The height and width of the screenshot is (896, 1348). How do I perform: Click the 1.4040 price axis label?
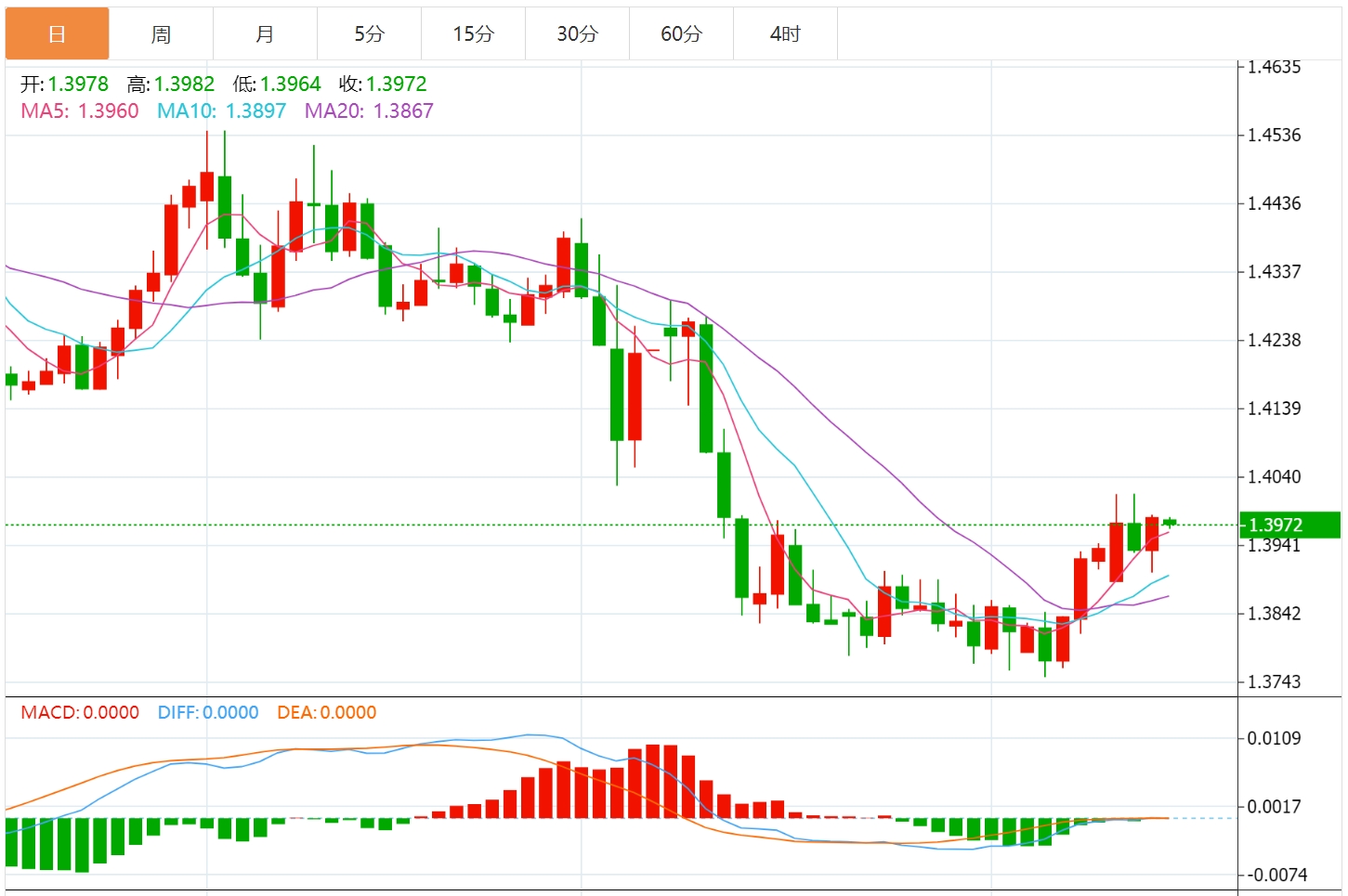coord(1274,477)
